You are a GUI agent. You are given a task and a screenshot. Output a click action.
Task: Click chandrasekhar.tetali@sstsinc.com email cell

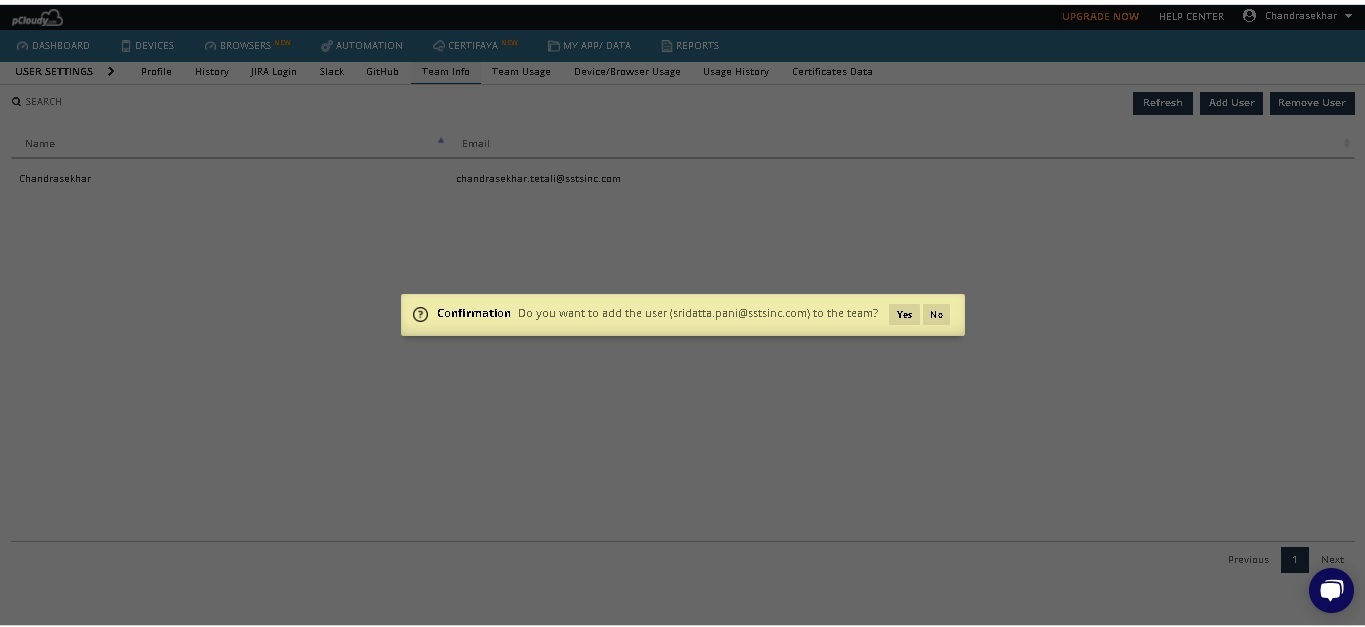(x=538, y=179)
